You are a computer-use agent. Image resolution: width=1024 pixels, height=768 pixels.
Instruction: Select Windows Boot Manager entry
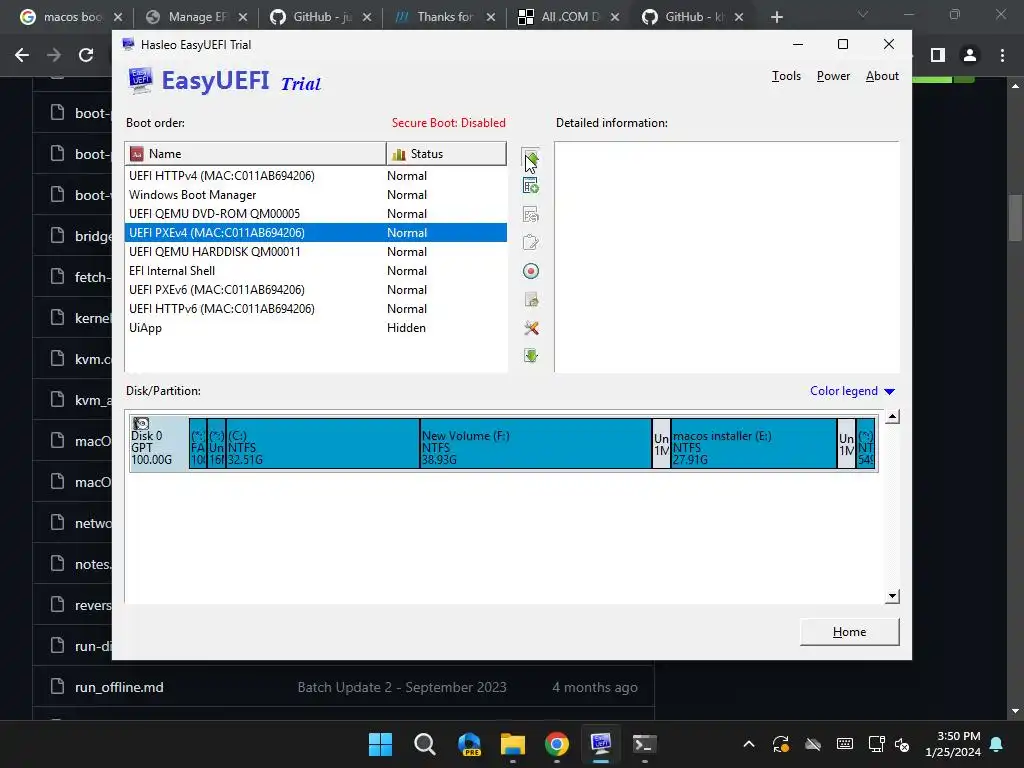click(x=315, y=195)
